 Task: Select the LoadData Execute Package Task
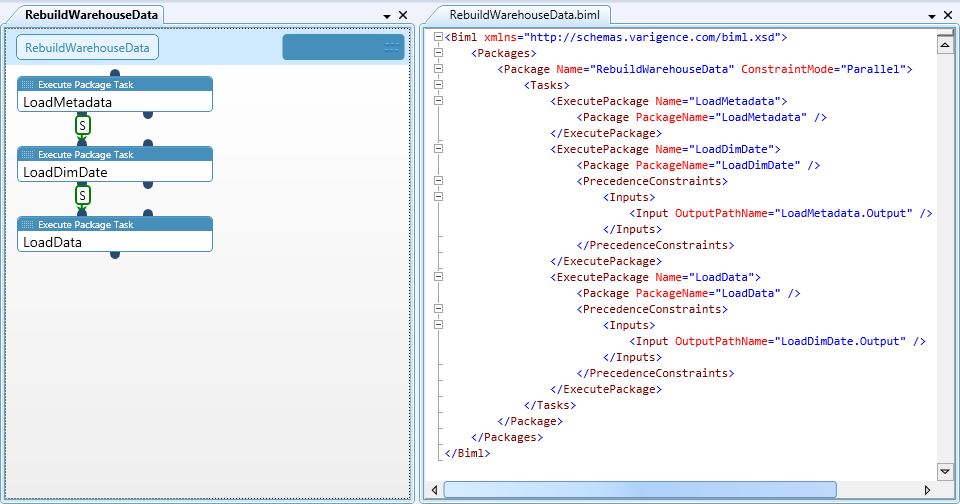tap(115, 234)
